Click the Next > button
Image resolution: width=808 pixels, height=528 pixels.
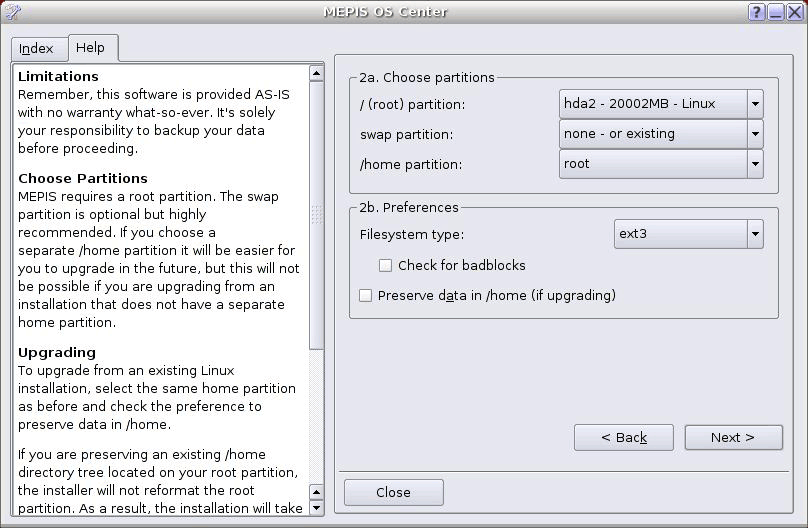click(x=733, y=438)
